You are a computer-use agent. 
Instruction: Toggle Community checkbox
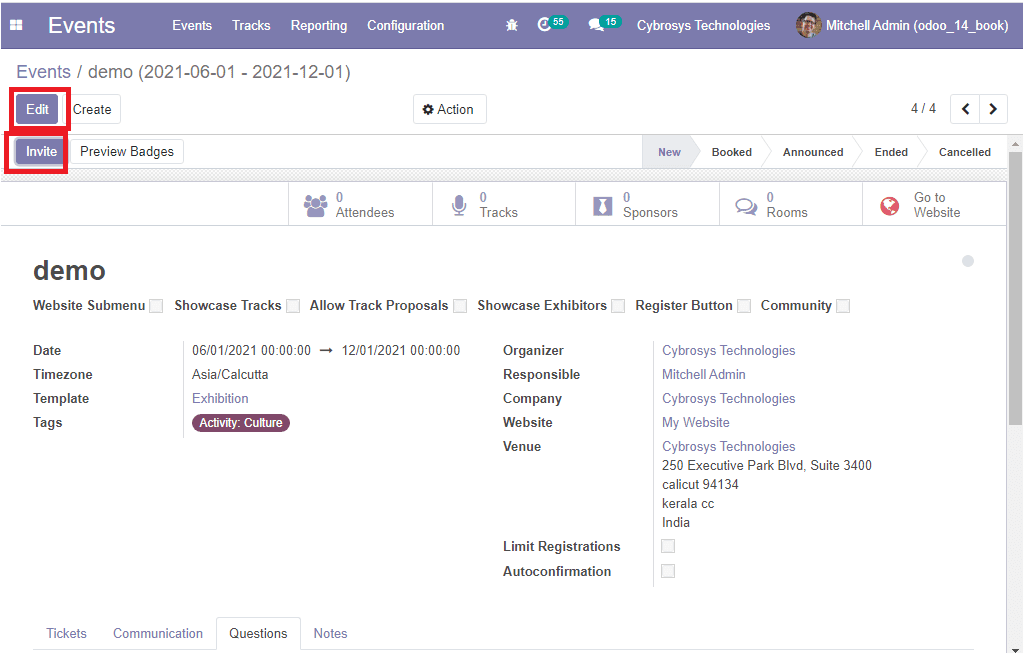(x=843, y=306)
